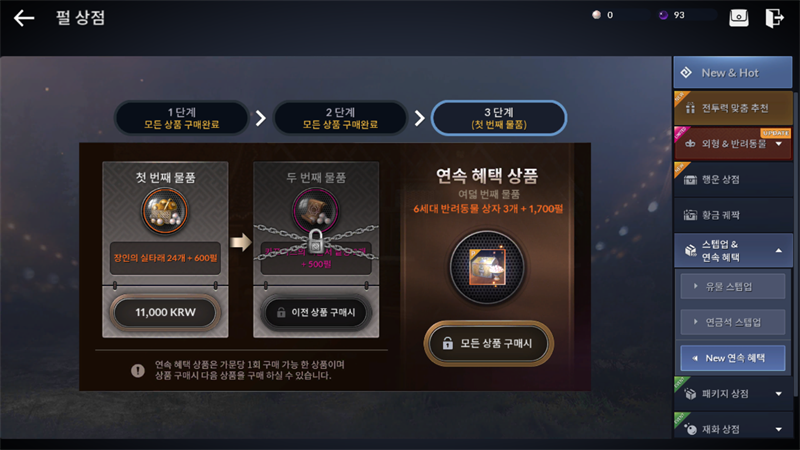
Task: Expand the 패키지 상점 dropdown arrow
Action: pyautogui.click(x=779, y=393)
